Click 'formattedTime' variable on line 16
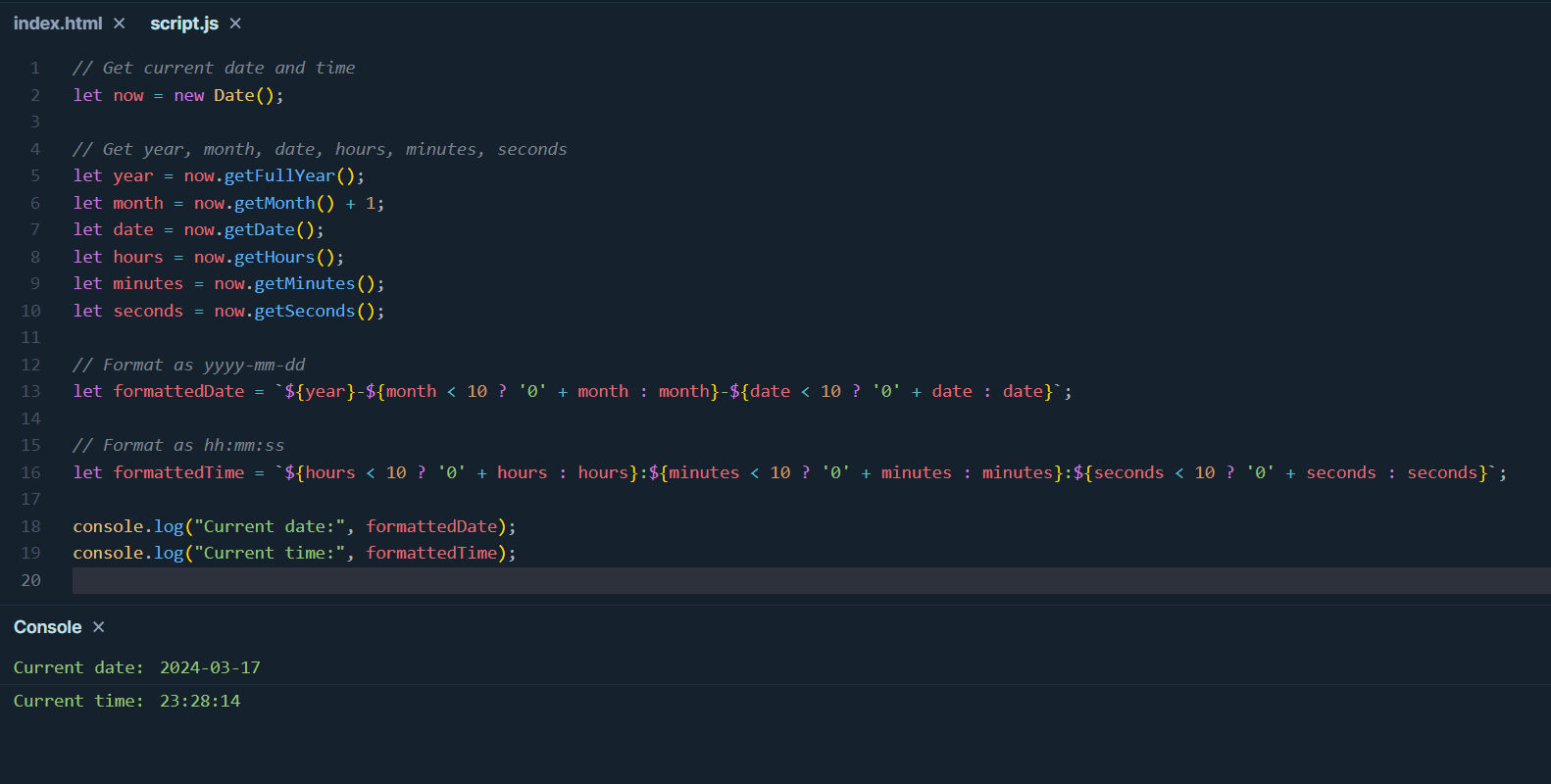Viewport: 1551px width, 784px height. [x=179, y=472]
